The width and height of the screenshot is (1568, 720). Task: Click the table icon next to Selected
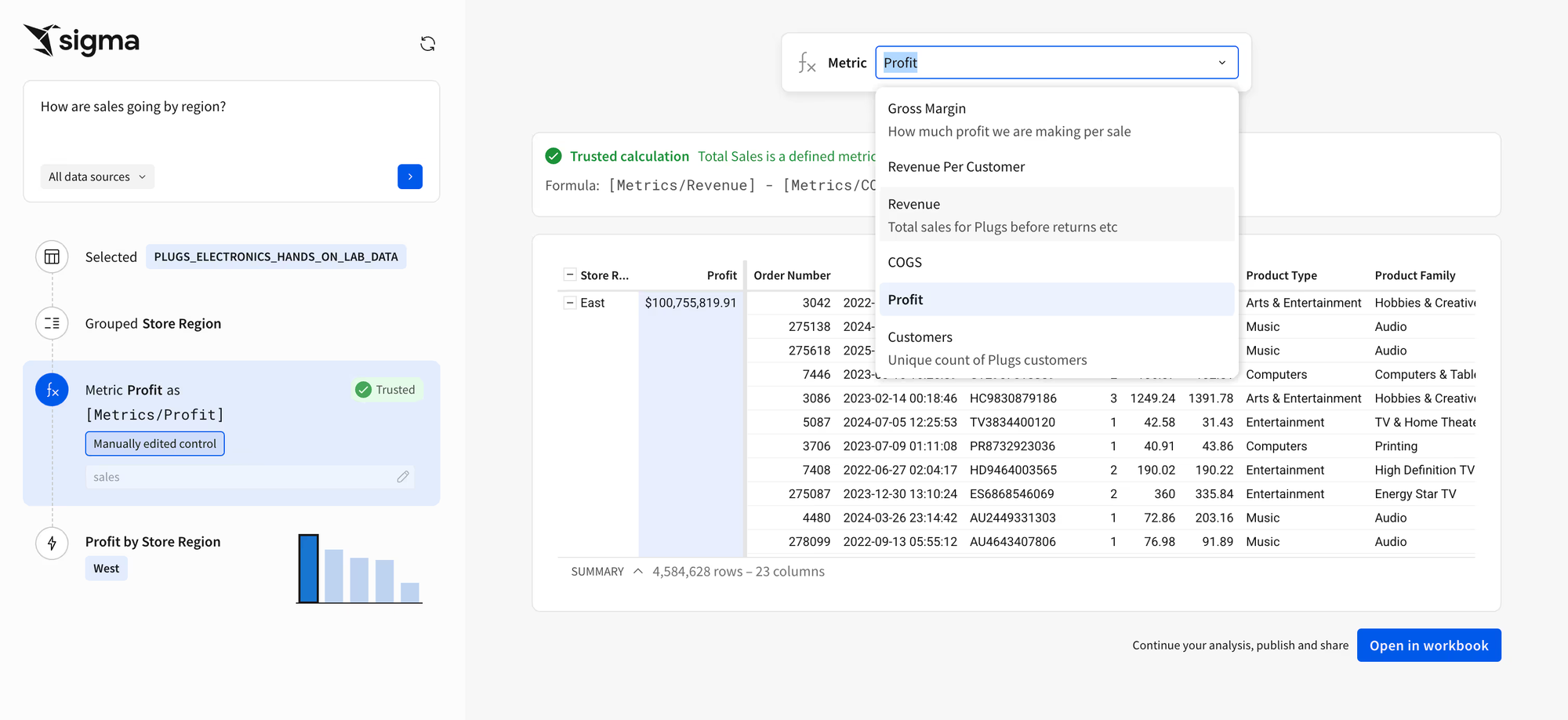[52, 257]
